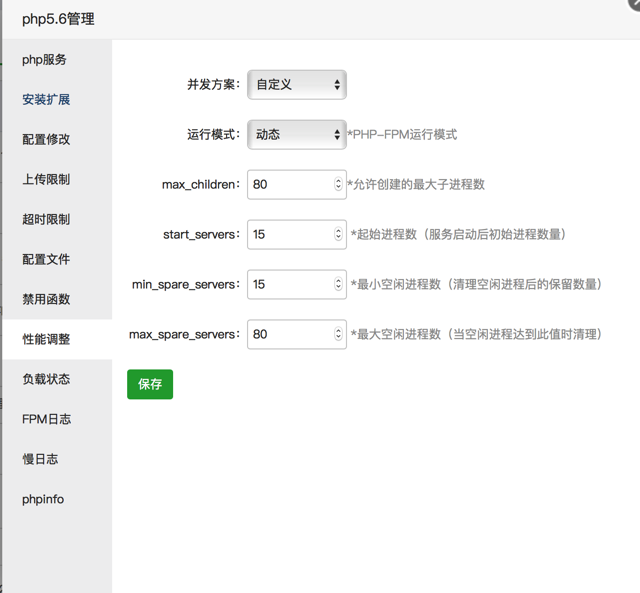Open the php服务 tab
The width and height of the screenshot is (640, 593).
point(45,60)
